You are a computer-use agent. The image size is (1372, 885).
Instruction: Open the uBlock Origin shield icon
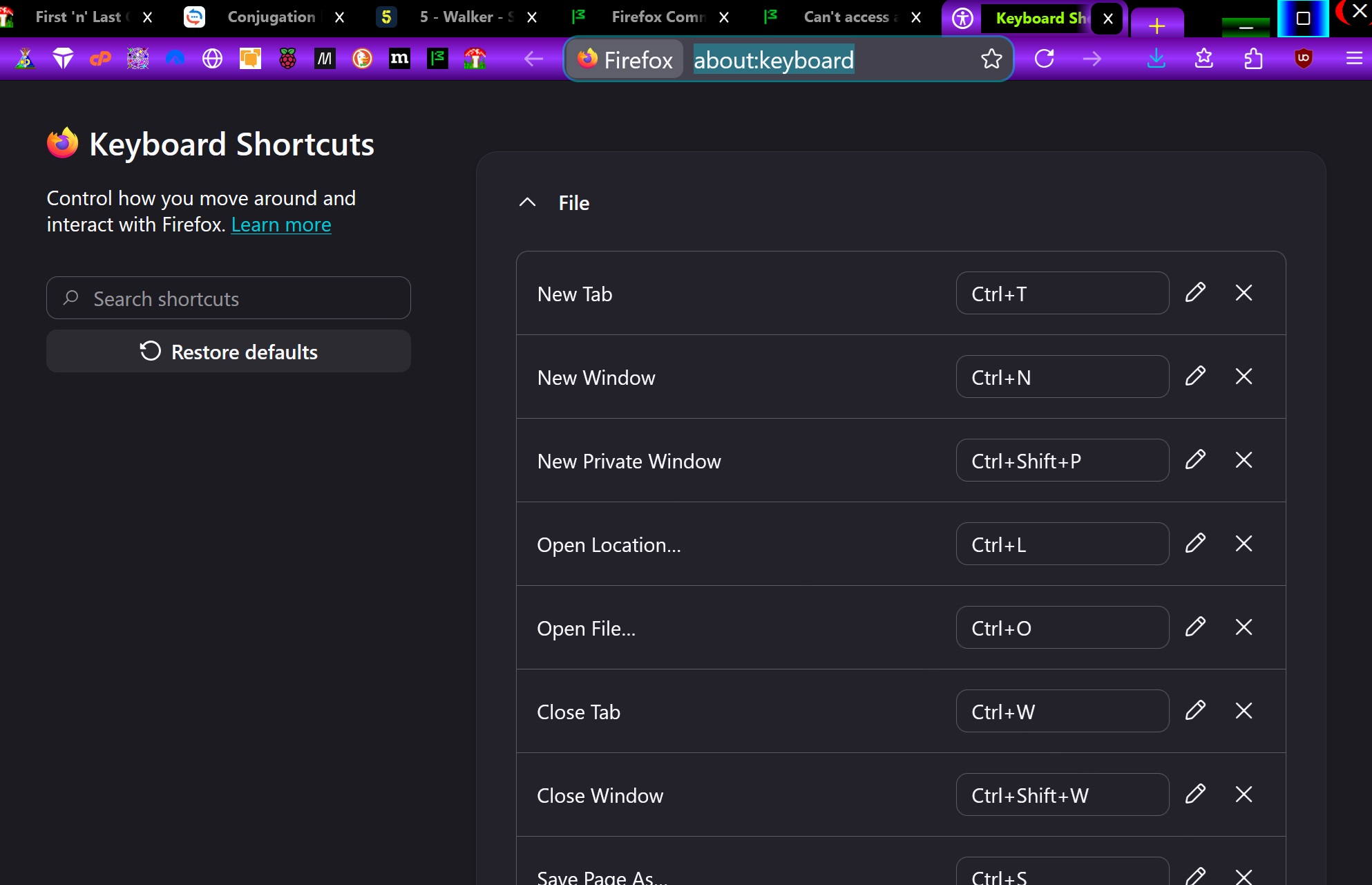(x=1303, y=59)
